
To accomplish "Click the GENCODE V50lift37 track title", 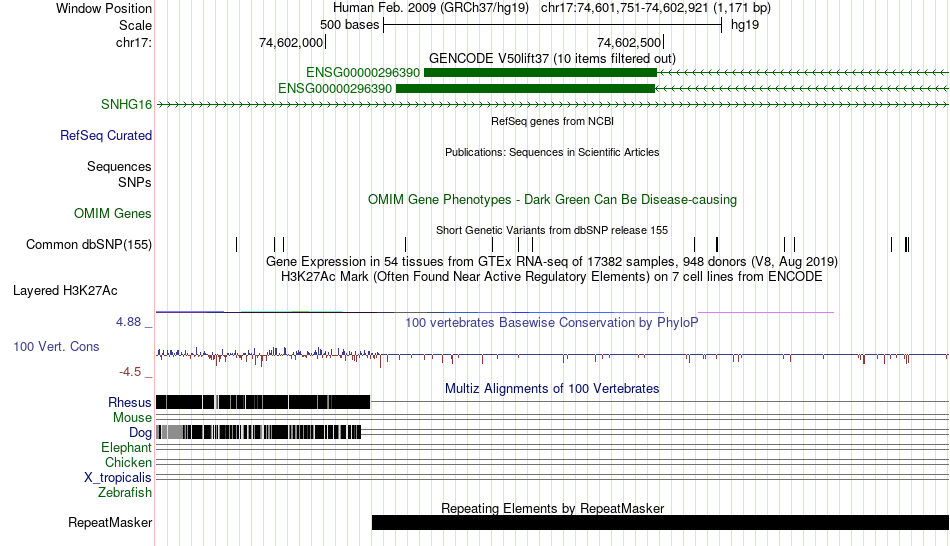I will tap(552, 58).
